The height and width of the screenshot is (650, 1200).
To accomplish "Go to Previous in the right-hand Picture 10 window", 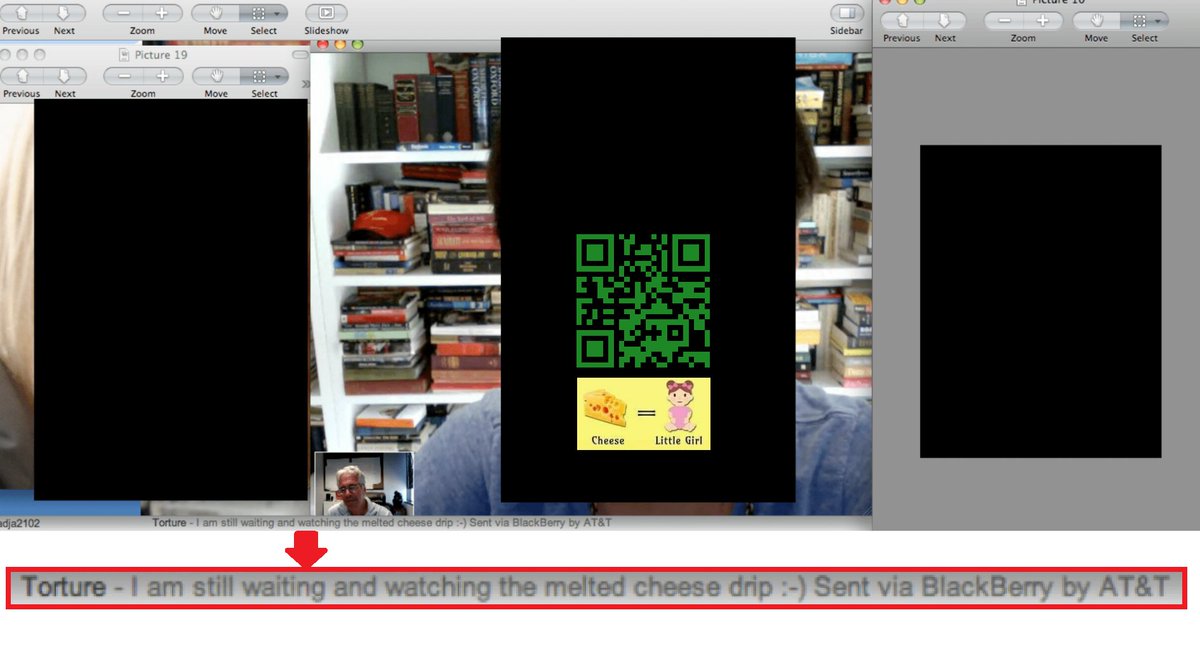I will 901,20.
